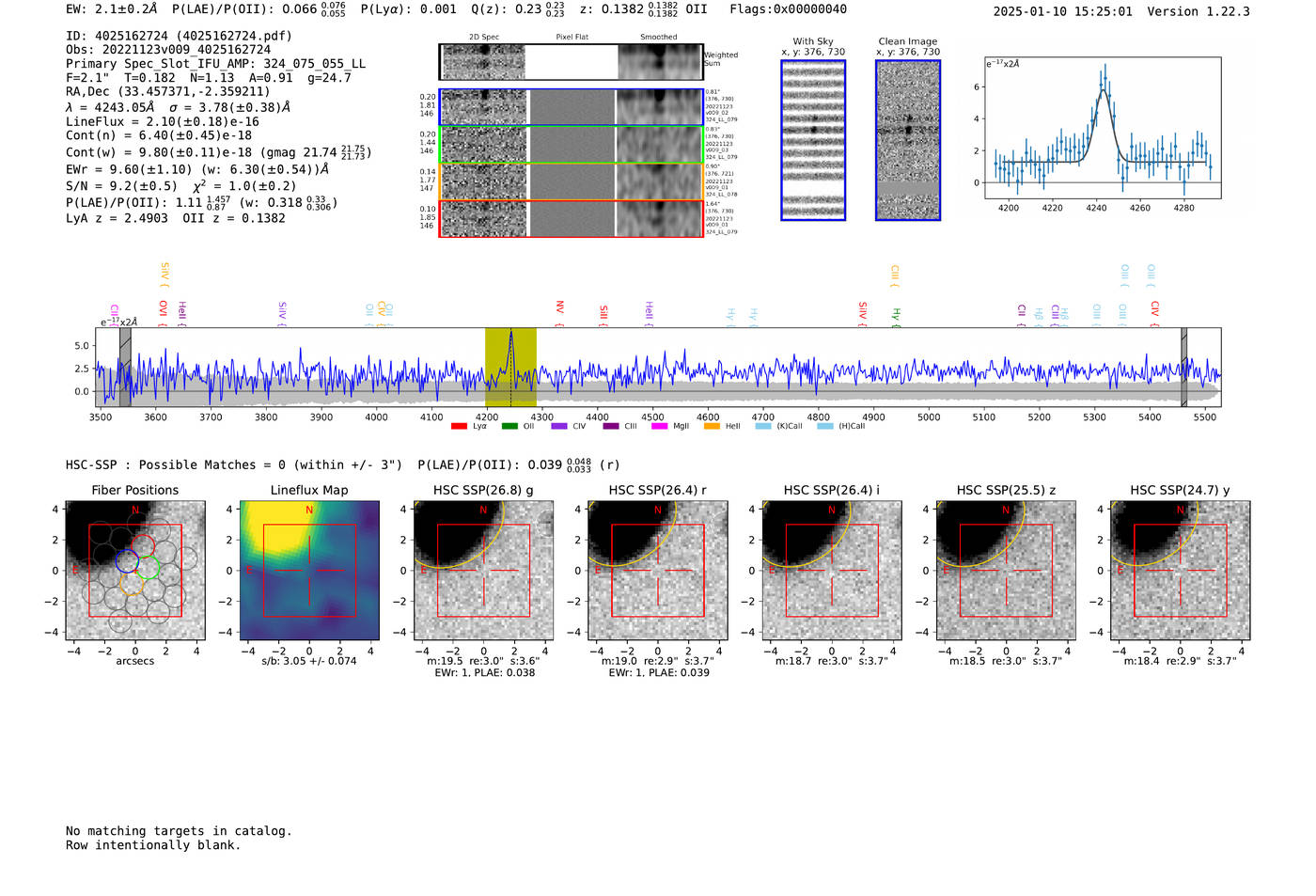1316x896 pixels.
Task: Open the HSC SSP(26.8) g image
Action: (483, 571)
